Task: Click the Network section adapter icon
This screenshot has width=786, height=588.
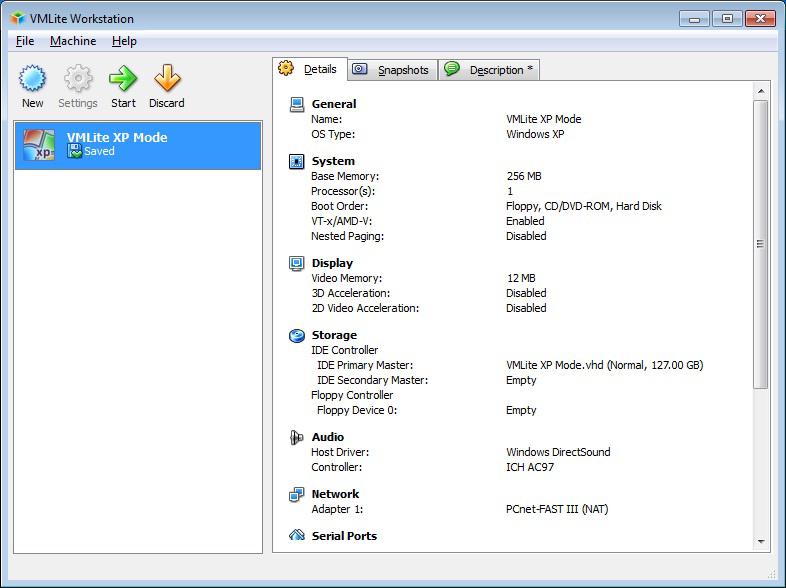Action: (x=297, y=494)
